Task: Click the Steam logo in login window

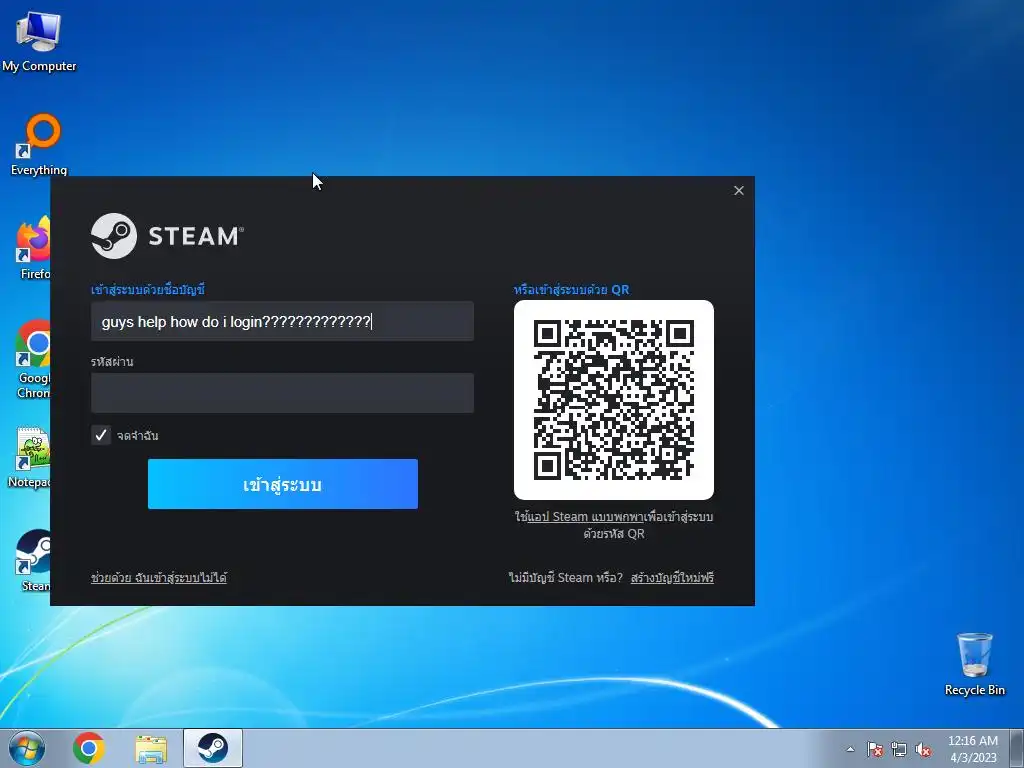Action: click(167, 236)
